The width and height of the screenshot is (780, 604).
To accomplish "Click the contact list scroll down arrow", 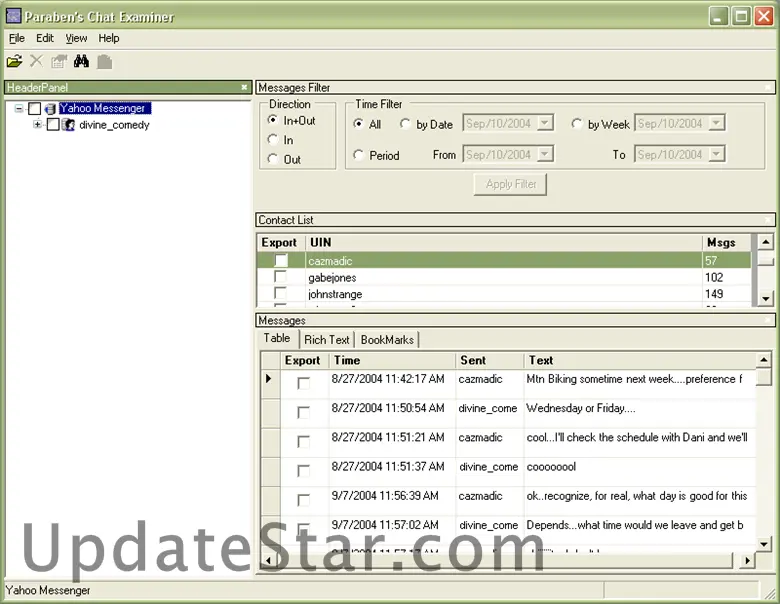I will coord(766,299).
